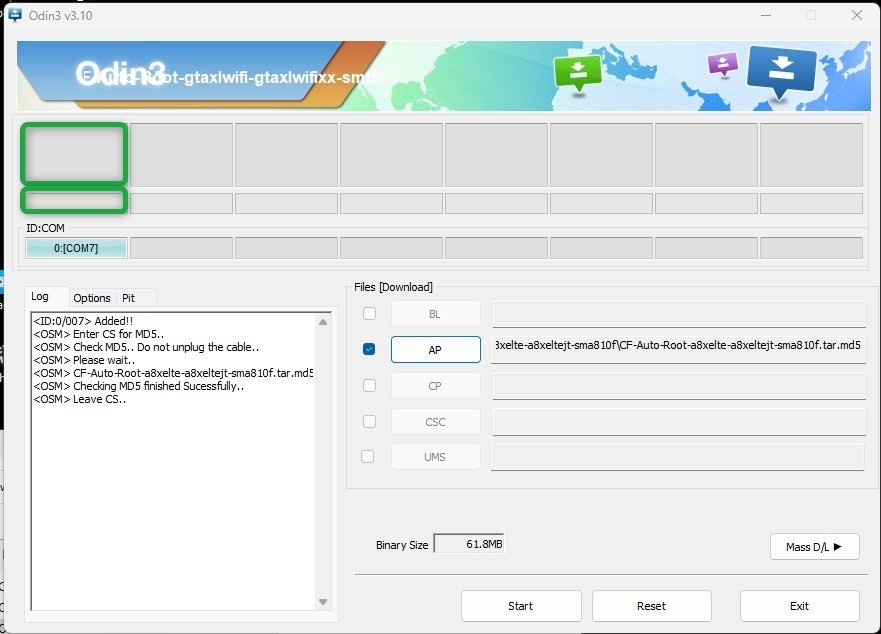881x634 pixels.
Task: Browse for file using AP button
Action: [435, 349]
